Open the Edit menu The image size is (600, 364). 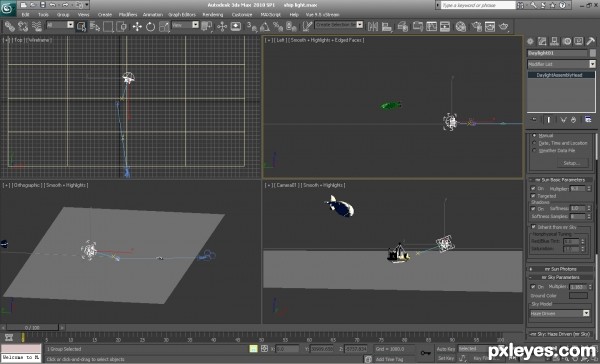(x=25, y=15)
